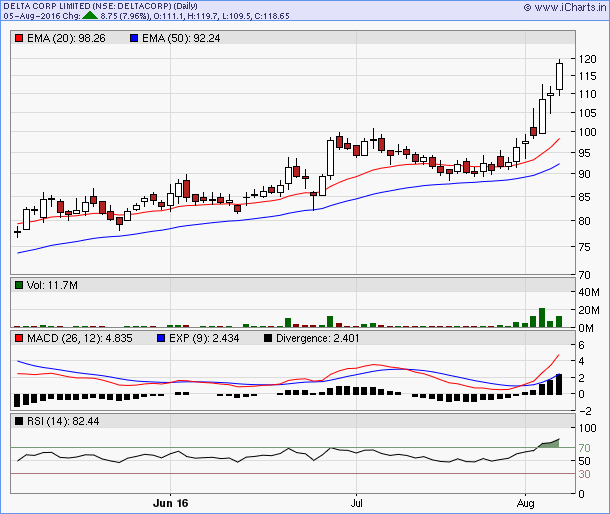Image resolution: width=610 pixels, height=514 pixels.
Task: Click the Jun 16 date axis label
Action: coord(170,503)
